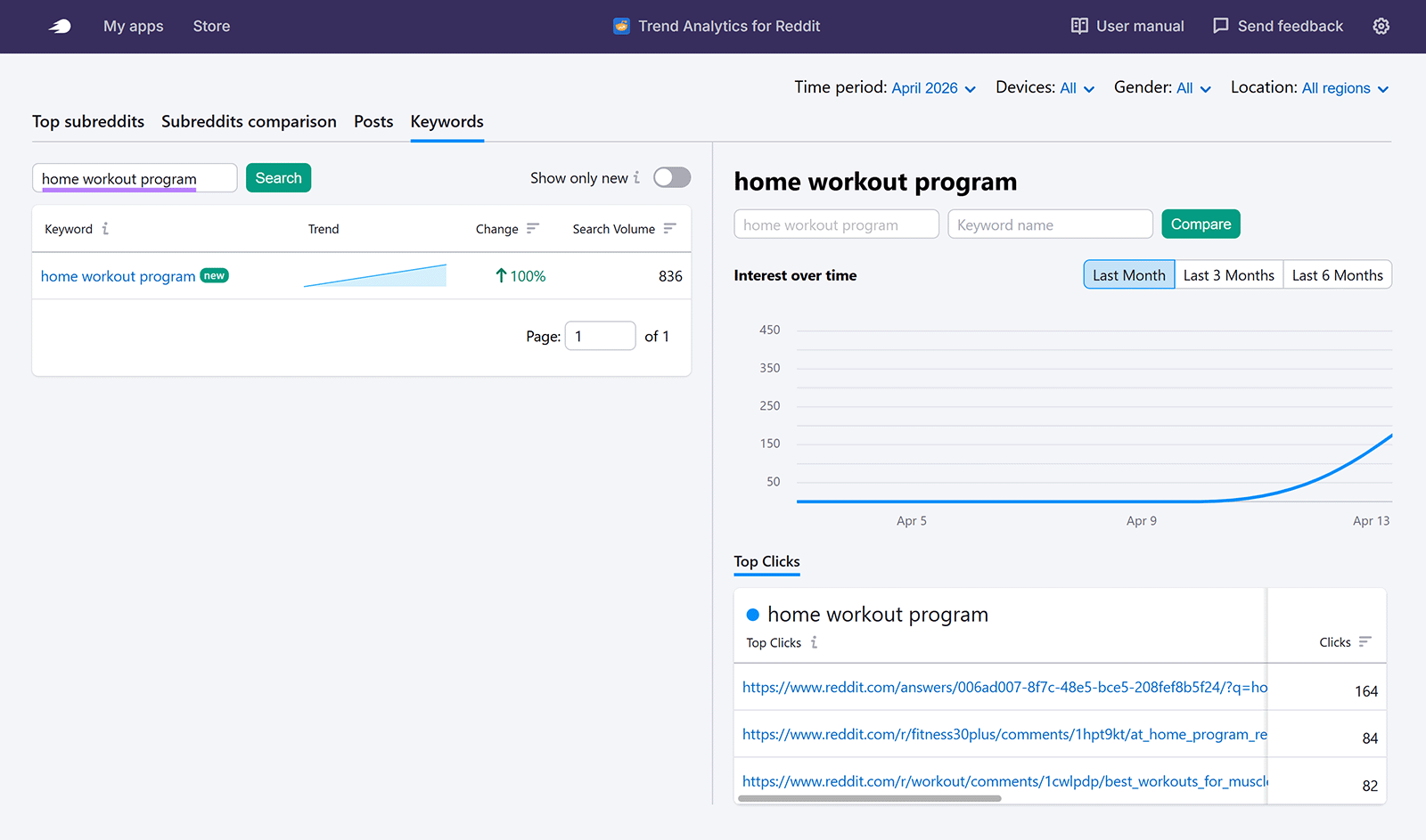Click the horizontal scrollbar under Top Clicks
This screenshot has height=840, width=1426.
[x=870, y=799]
